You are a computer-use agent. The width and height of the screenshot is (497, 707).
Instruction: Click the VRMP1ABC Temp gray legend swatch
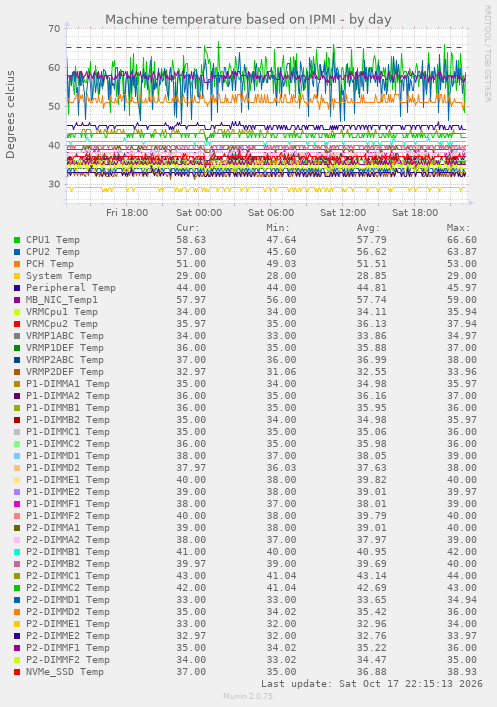[x=17, y=336]
